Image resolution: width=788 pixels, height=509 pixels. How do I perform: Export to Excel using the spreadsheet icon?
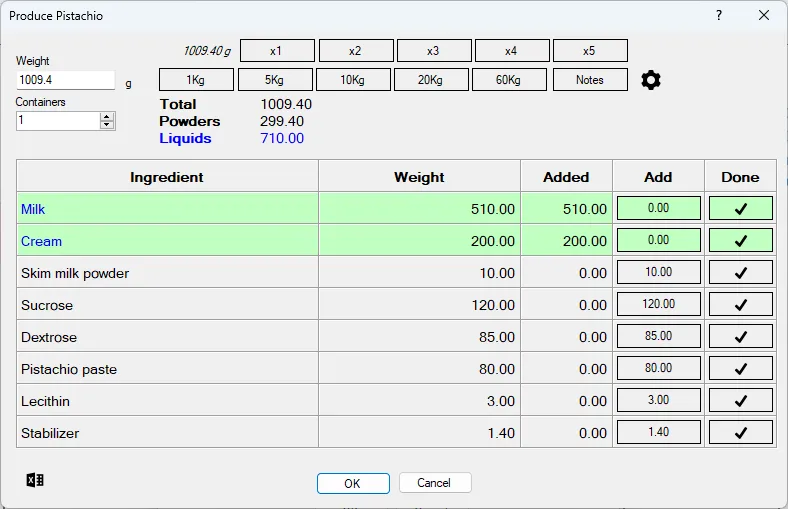pos(35,480)
